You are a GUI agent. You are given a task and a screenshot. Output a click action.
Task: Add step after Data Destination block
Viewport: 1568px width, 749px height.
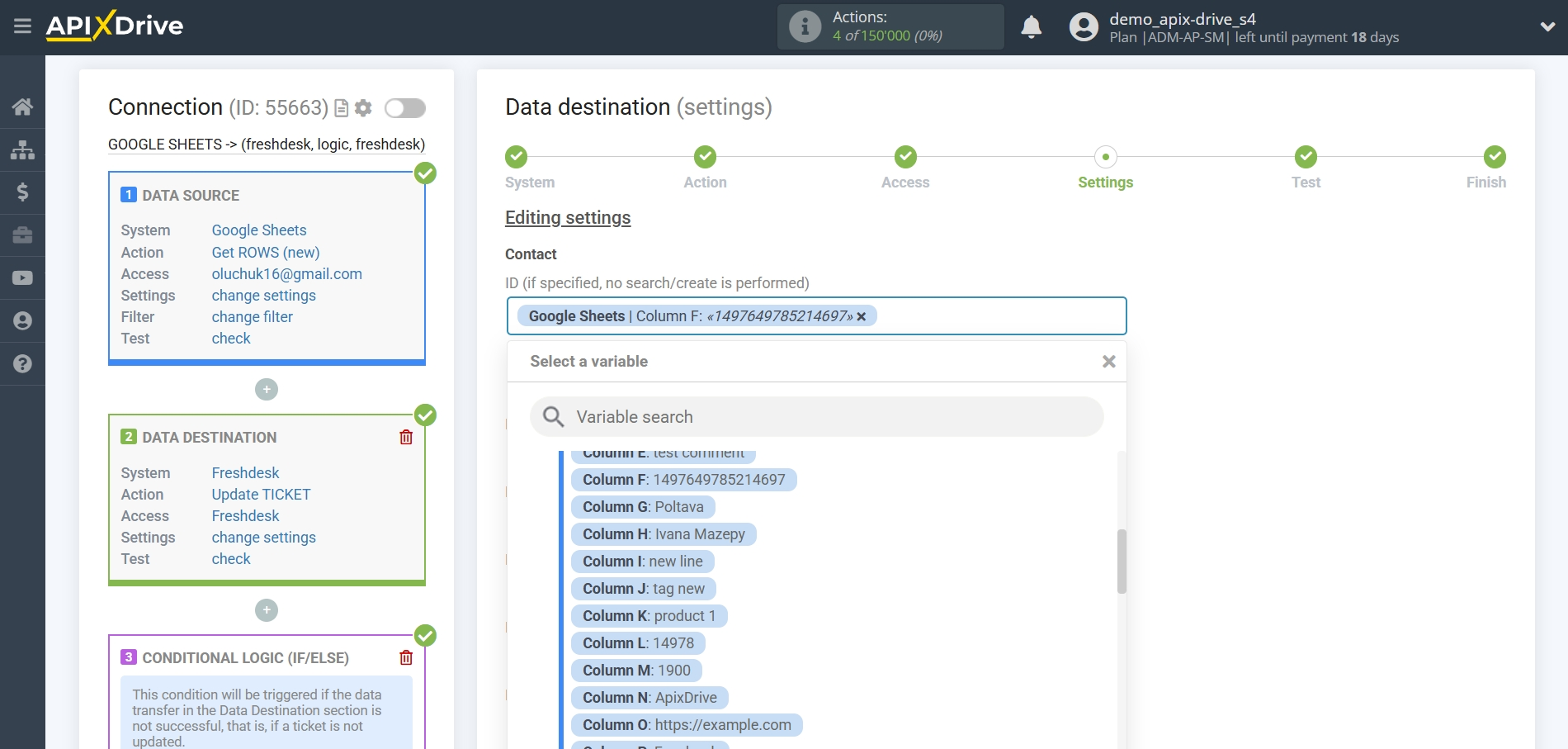267,610
